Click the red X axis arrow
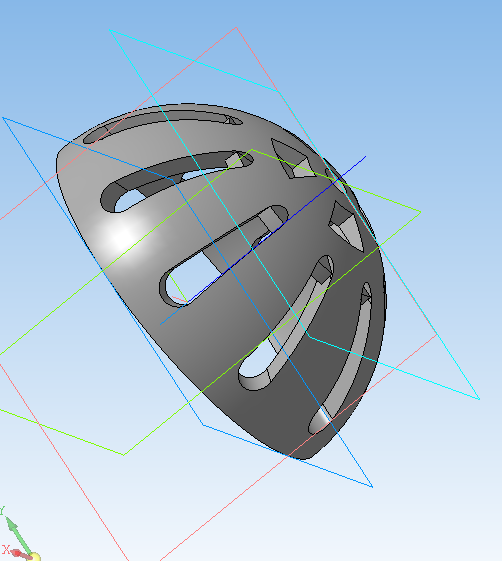The width and height of the screenshot is (502, 561). [19, 553]
